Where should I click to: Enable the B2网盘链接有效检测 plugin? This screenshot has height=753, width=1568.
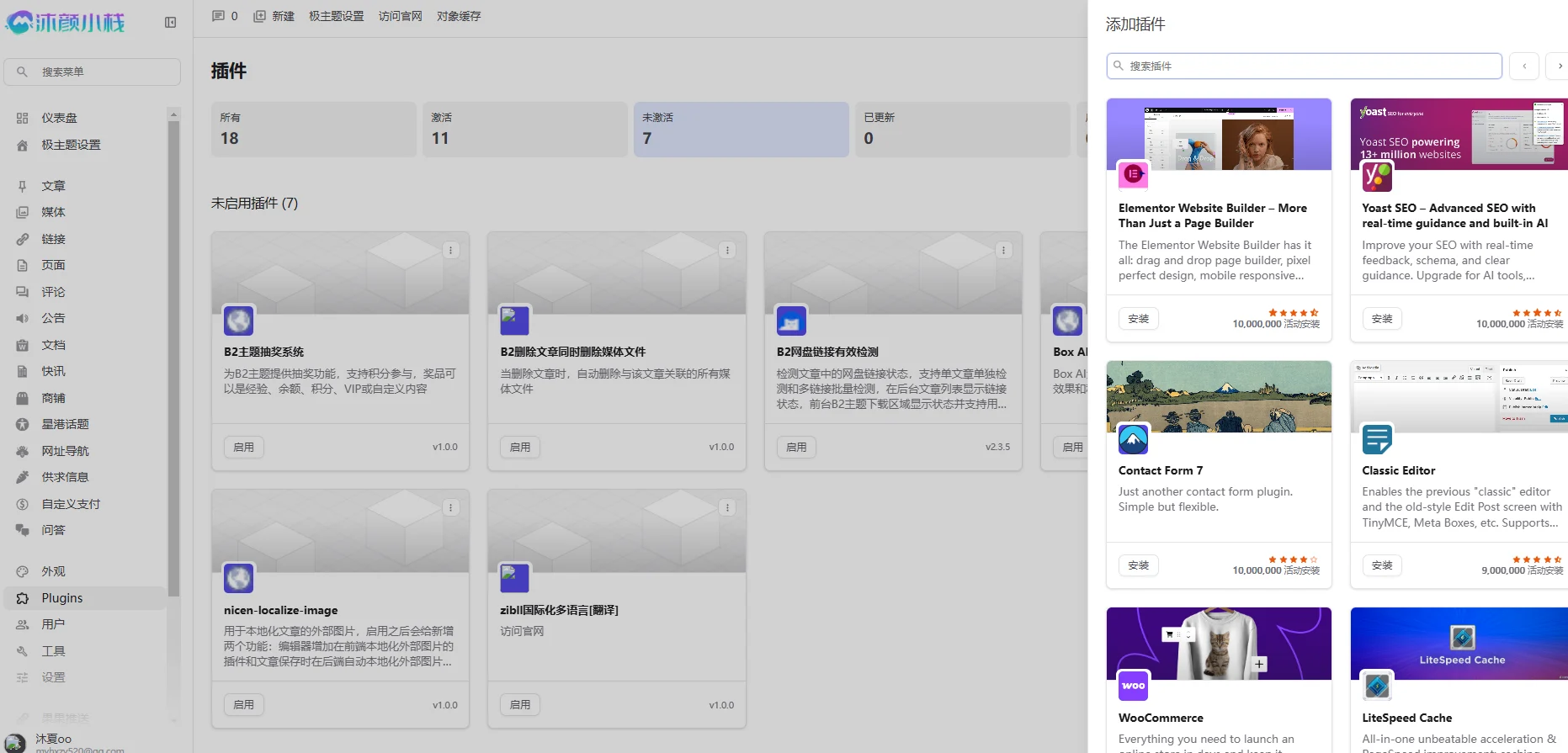pyautogui.click(x=795, y=448)
